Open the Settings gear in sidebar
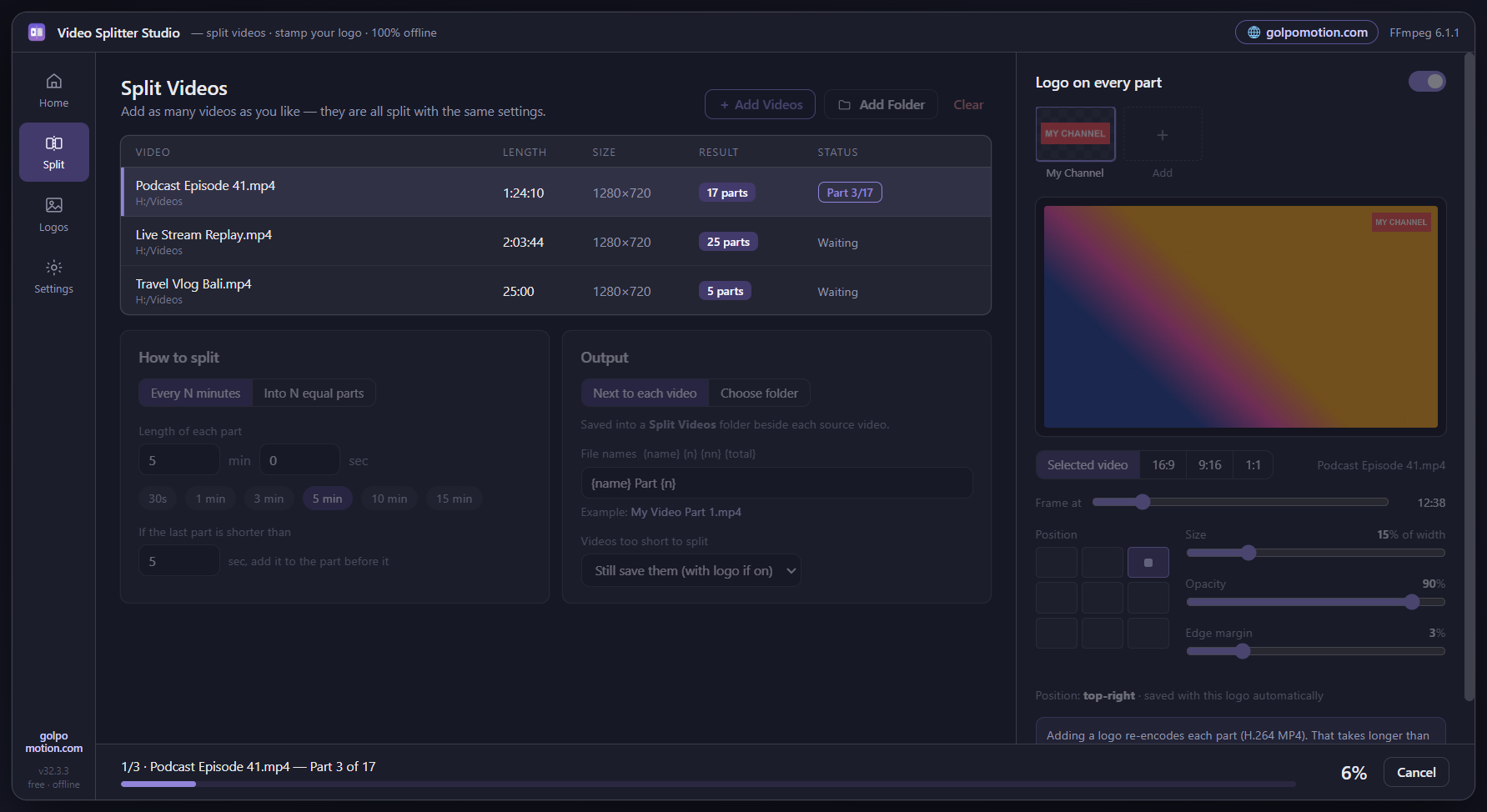The image size is (1487, 812). (x=53, y=268)
